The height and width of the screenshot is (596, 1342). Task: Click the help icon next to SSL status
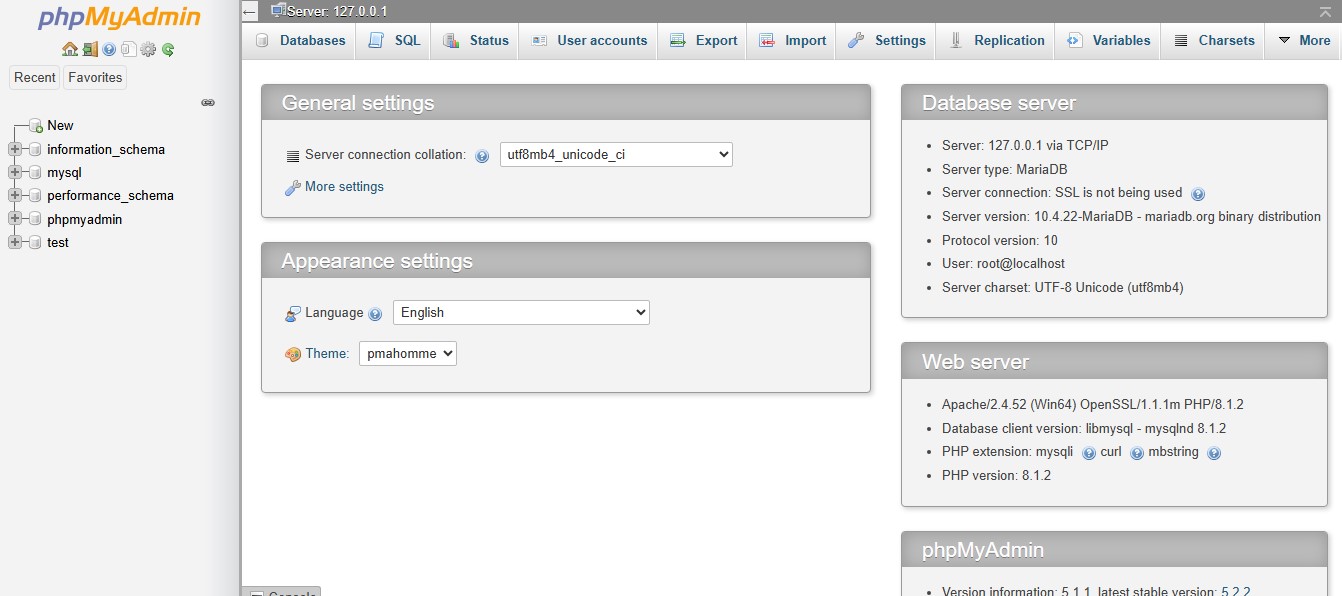1198,193
